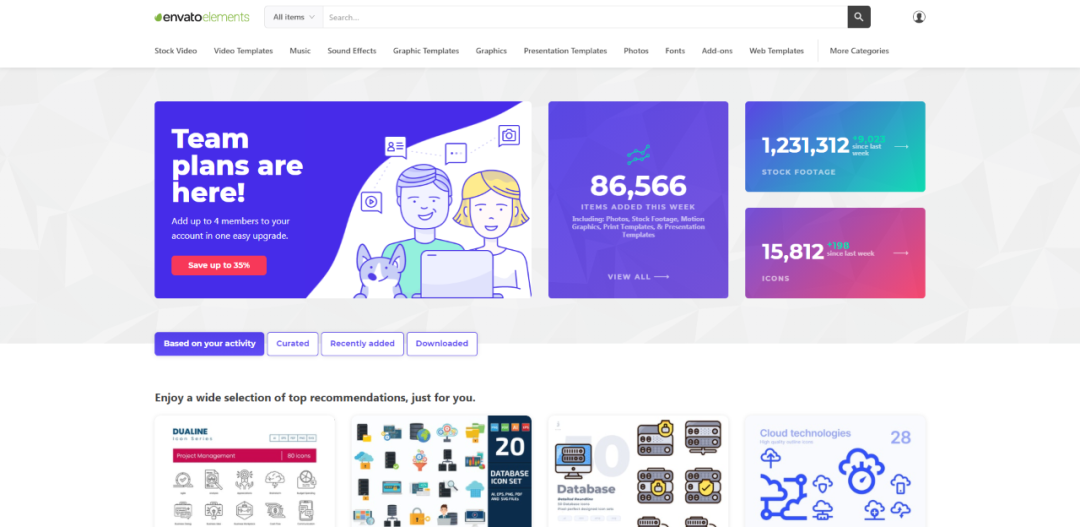Click the +9,023 since last week text

coord(870,145)
